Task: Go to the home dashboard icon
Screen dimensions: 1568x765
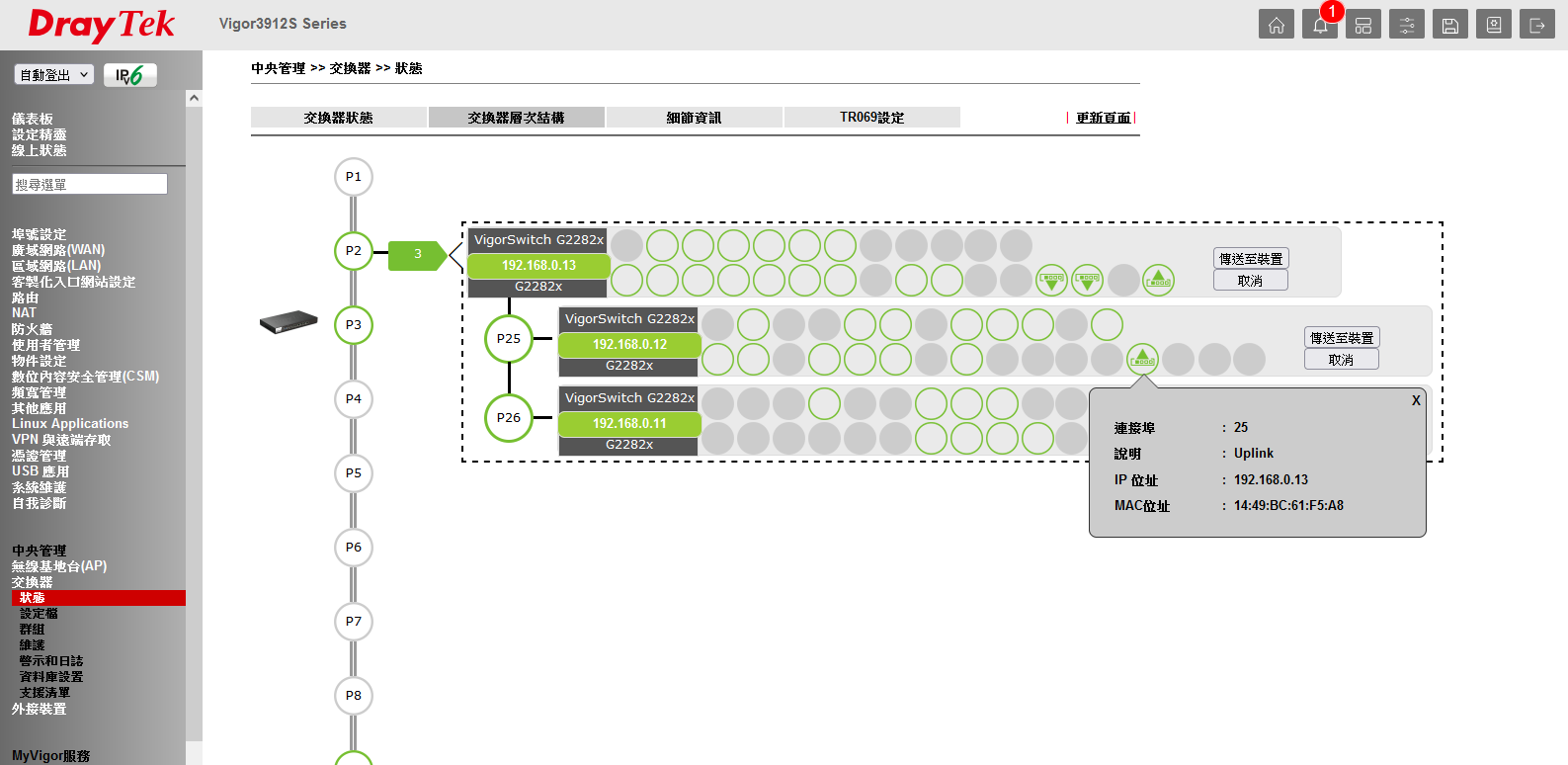Action: 1276,25
